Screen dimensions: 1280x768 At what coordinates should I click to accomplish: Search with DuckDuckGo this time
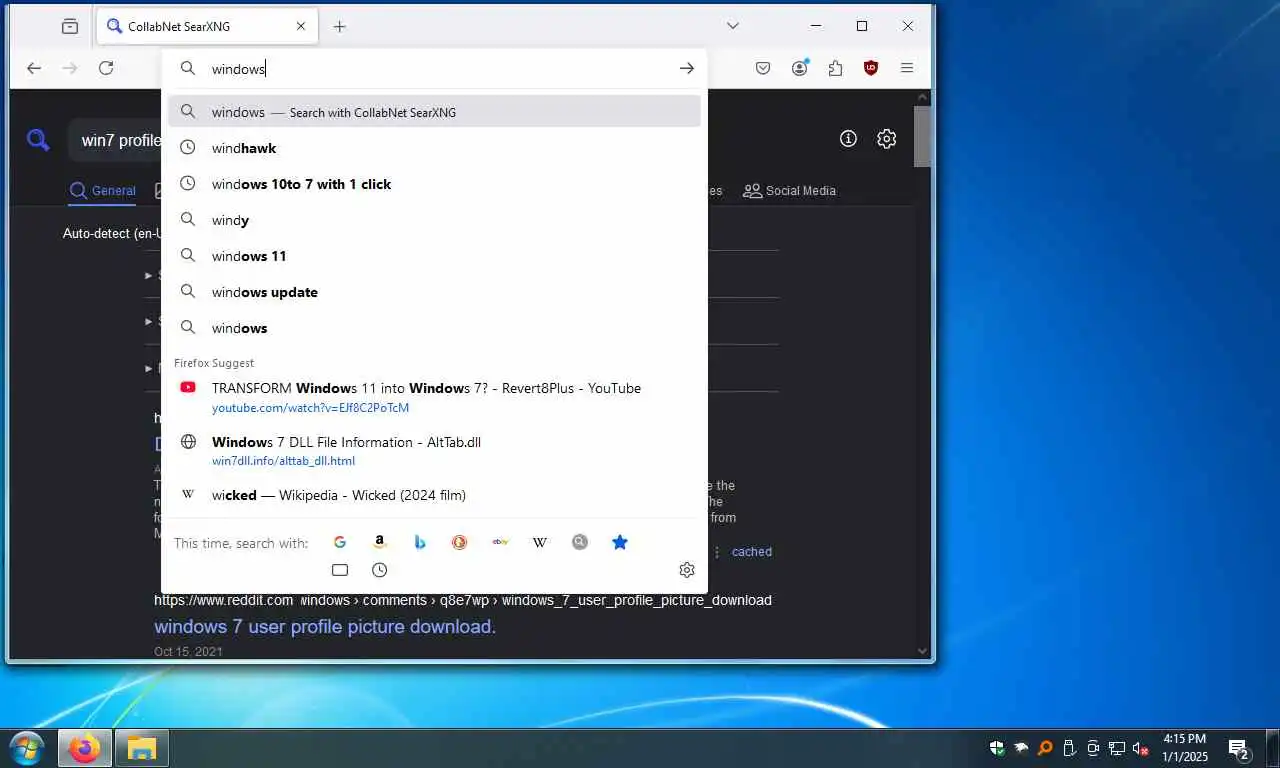[x=460, y=542]
